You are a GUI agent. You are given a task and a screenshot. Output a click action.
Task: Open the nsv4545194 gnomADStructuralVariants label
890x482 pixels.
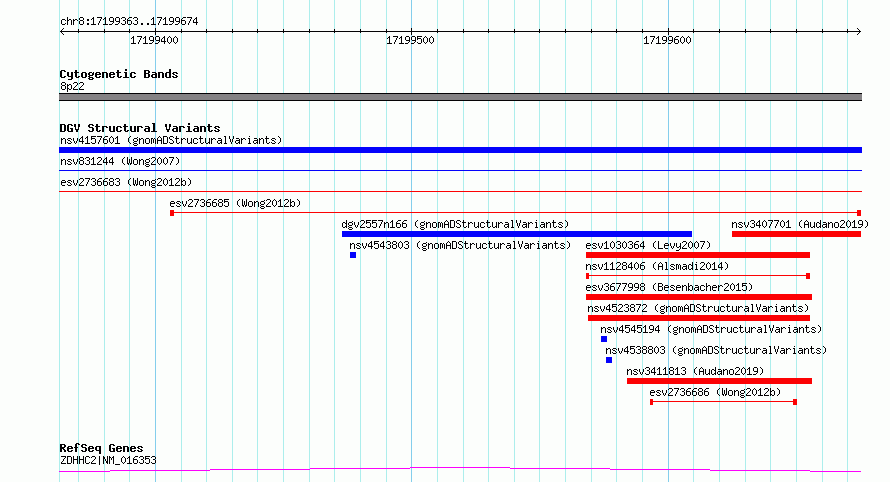(x=711, y=329)
